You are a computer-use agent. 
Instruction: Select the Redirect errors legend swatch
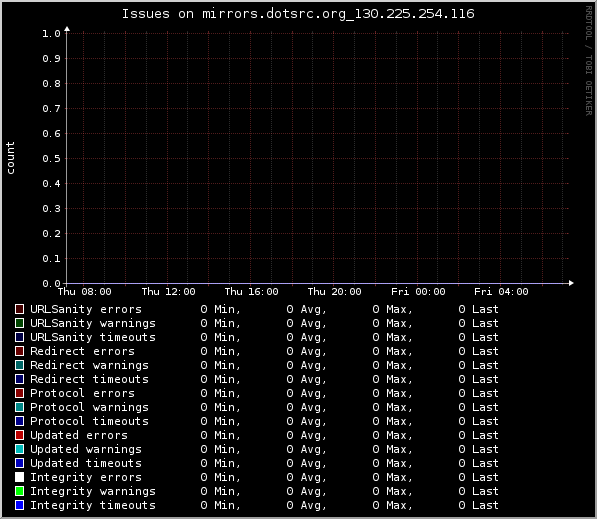[19, 351]
